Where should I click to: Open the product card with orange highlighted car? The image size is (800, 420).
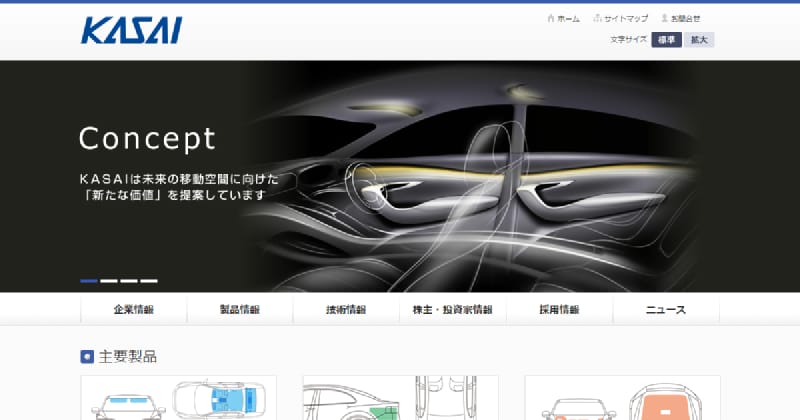622,398
